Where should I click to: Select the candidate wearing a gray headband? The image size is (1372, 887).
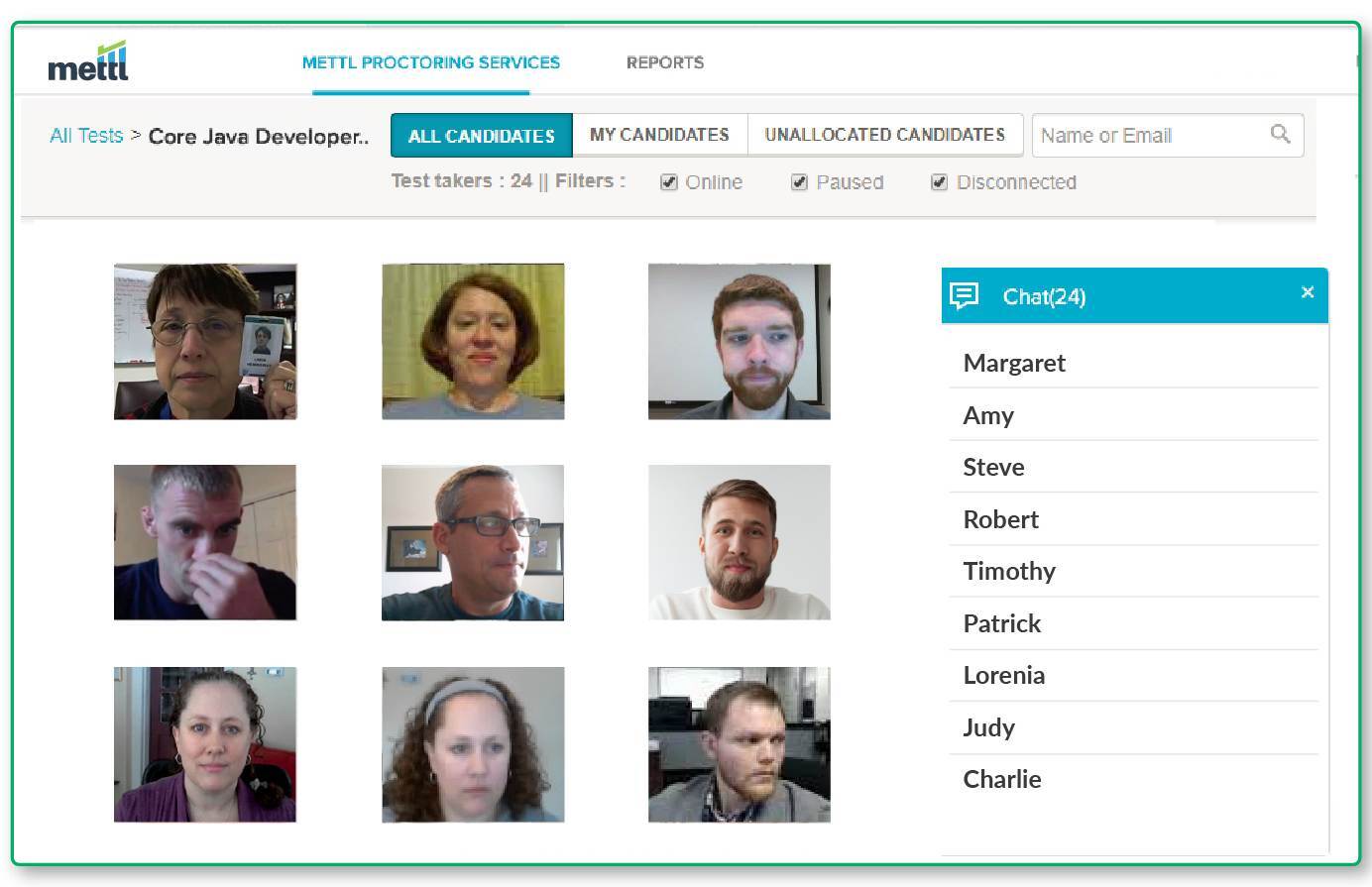click(x=473, y=744)
